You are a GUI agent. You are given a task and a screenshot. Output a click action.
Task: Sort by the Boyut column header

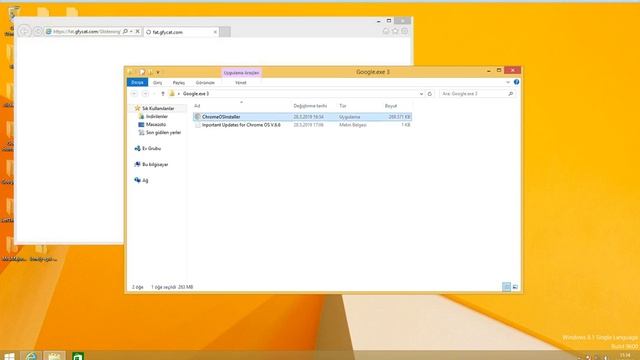[391, 106]
